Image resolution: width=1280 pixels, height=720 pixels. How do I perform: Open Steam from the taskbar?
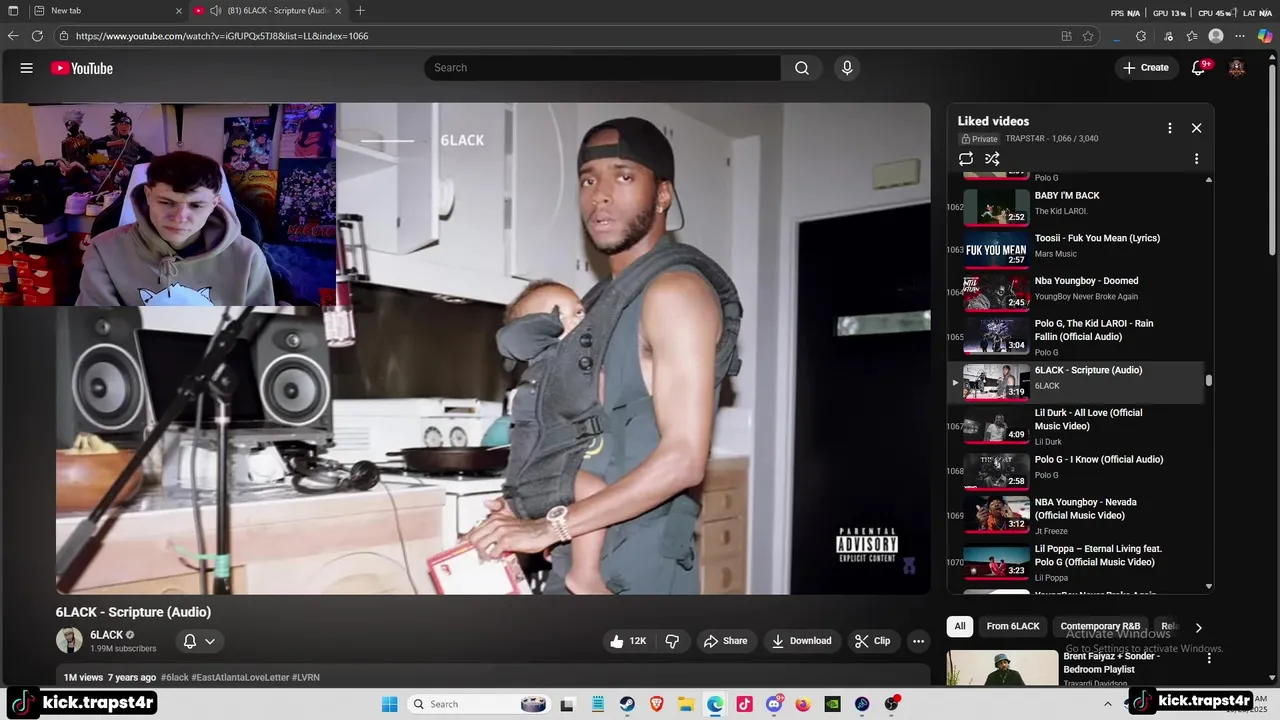tap(627, 704)
